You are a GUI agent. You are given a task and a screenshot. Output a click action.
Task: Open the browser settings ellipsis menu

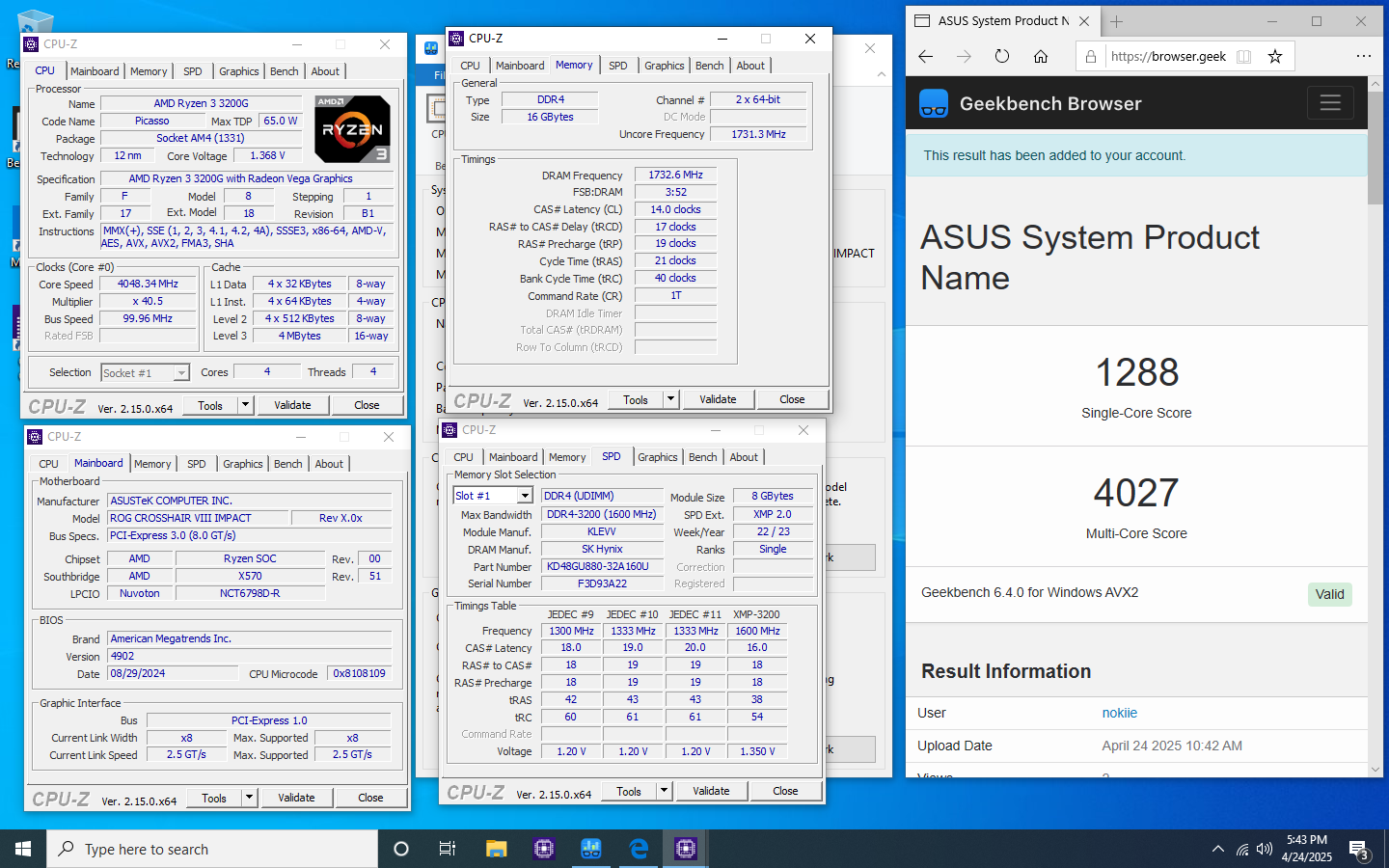(1363, 56)
